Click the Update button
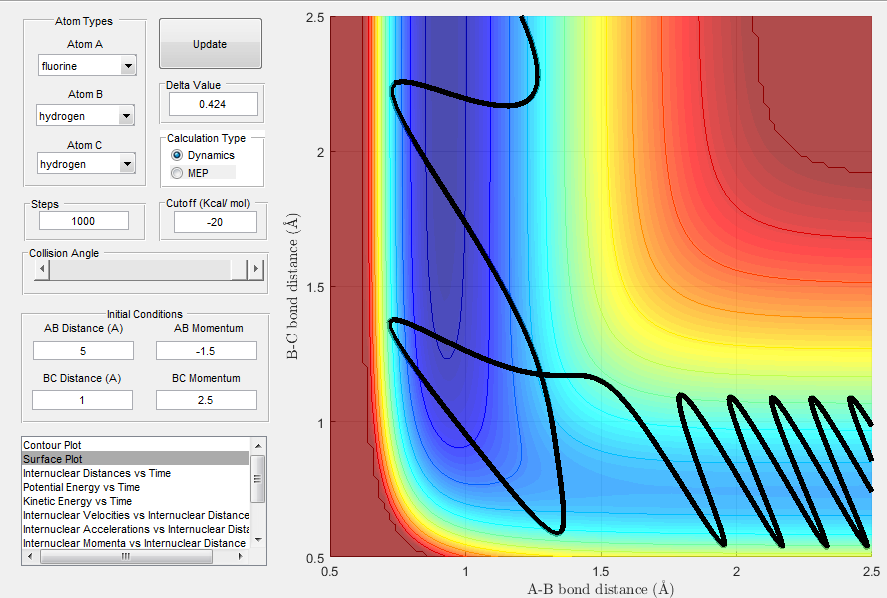887x598 pixels. (210, 44)
